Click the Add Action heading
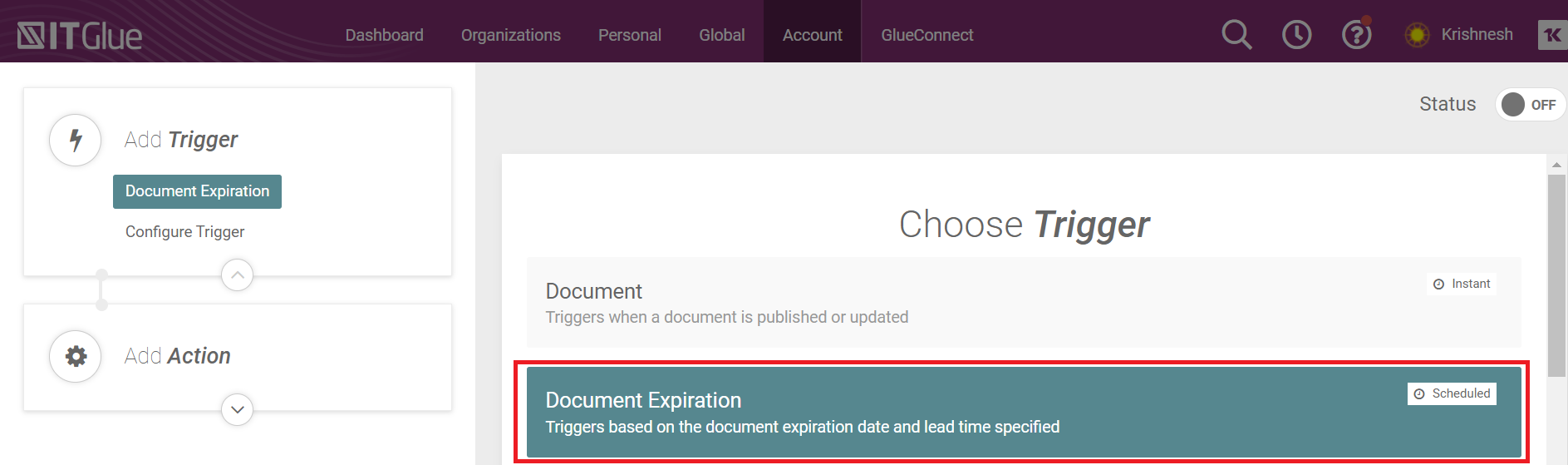The height and width of the screenshot is (465, 1568). tap(177, 356)
